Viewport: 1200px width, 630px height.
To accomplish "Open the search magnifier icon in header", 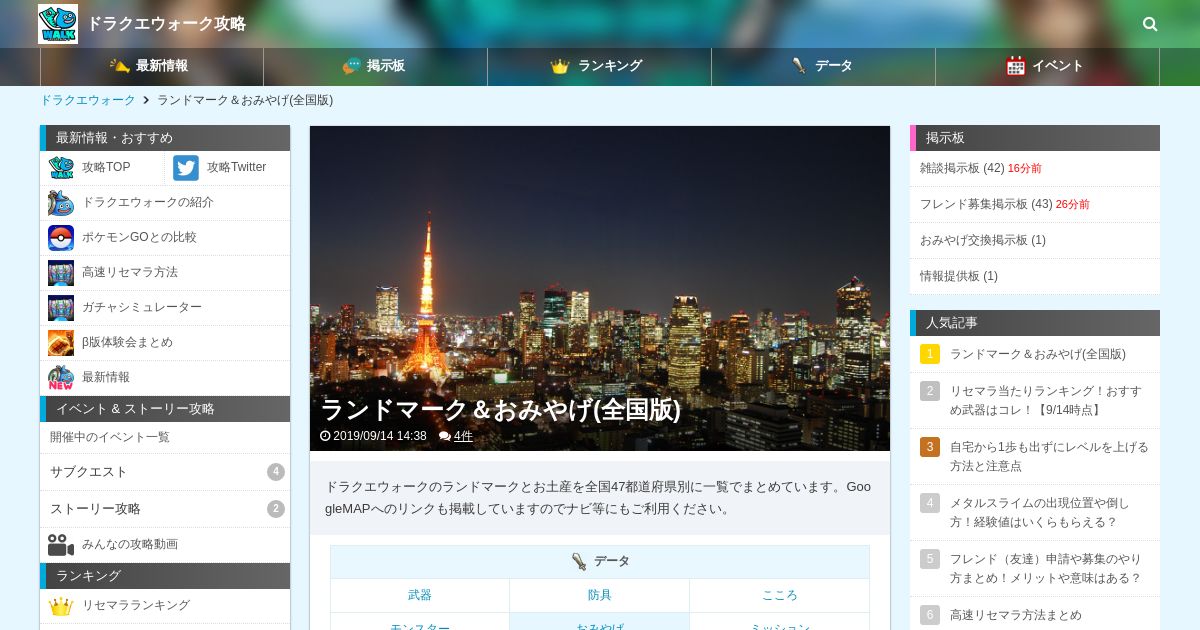I will [1150, 24].
